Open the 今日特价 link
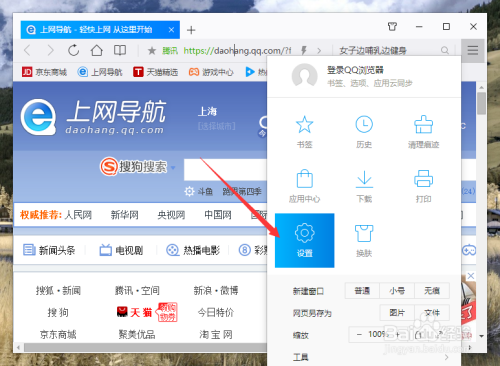Image resolution: width=500 pixels, height=366 pixels. click(216, 313)
